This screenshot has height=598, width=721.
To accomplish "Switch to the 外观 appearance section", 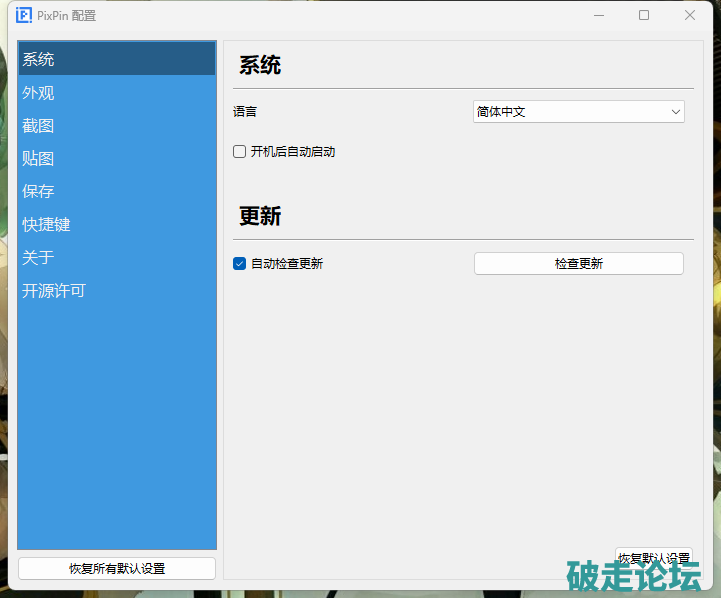I will (39, 93).
